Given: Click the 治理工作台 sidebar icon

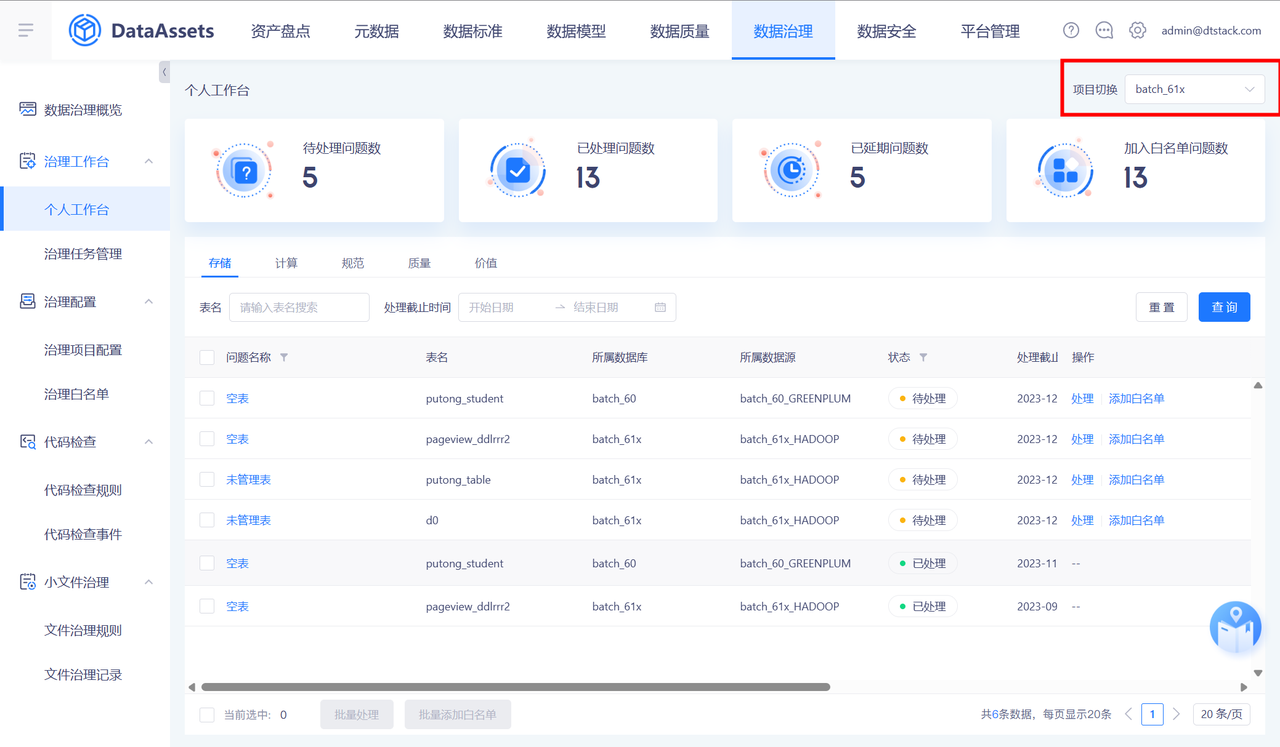Looking at the screenshot, I should pyautogui.click(x=28, y=161).
